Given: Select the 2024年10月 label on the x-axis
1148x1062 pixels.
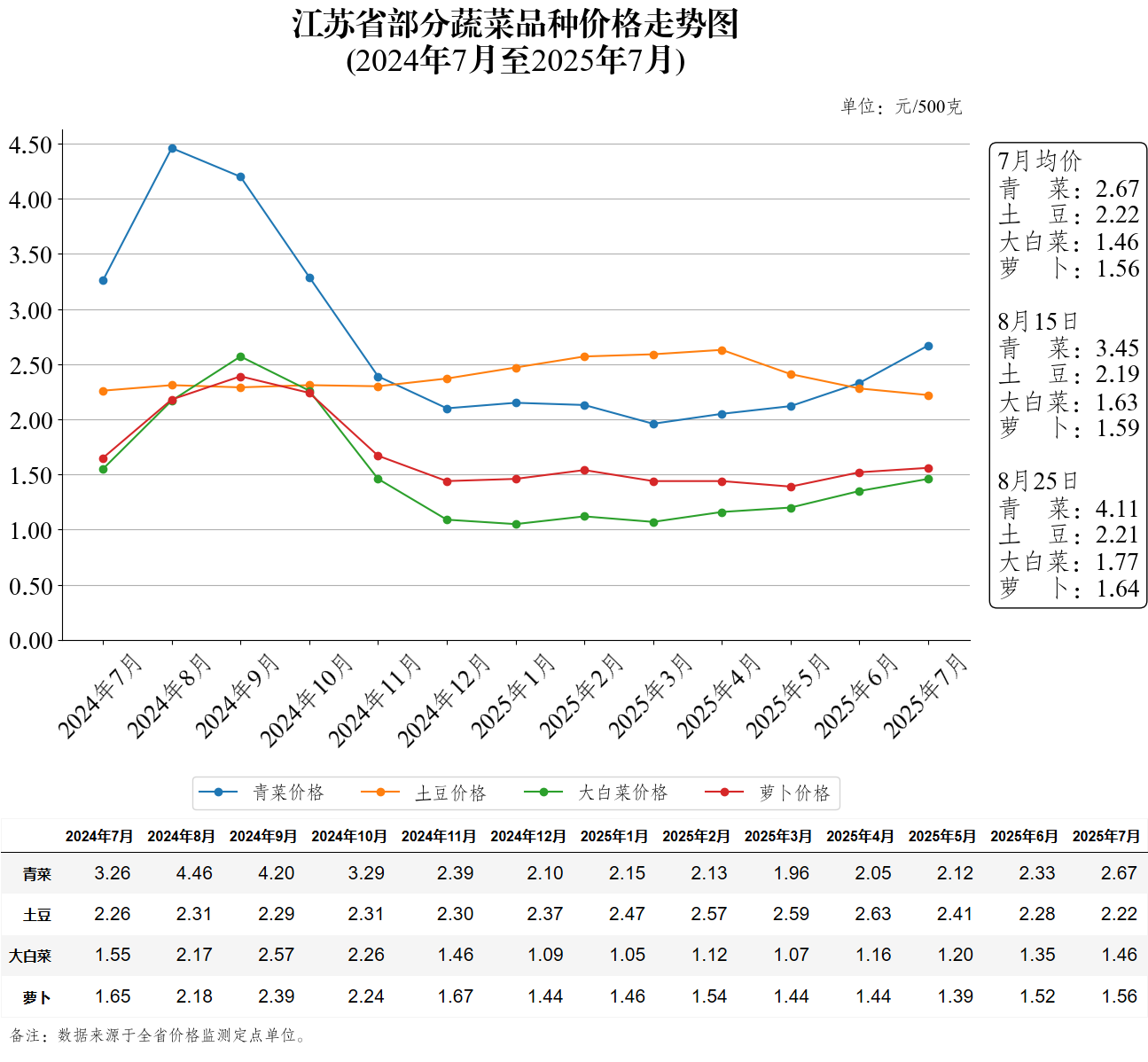Looking at the screenshot, I should coord(308,699).
